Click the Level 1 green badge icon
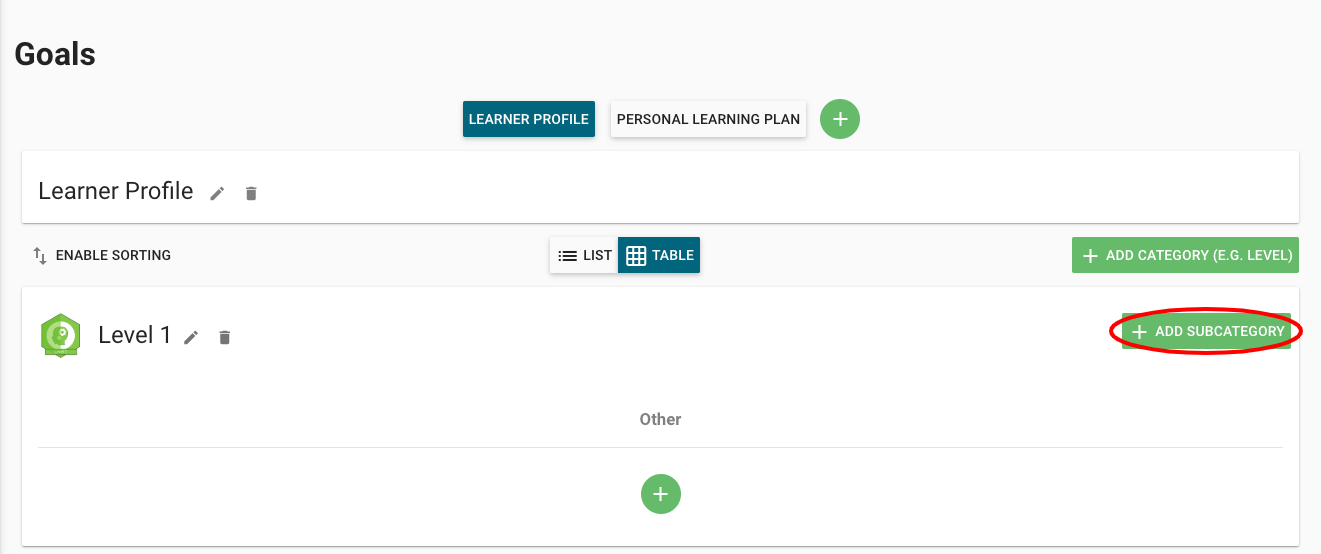Image resolution: width=1321 pixels, height=554 pixels. [x=61, y=336]
